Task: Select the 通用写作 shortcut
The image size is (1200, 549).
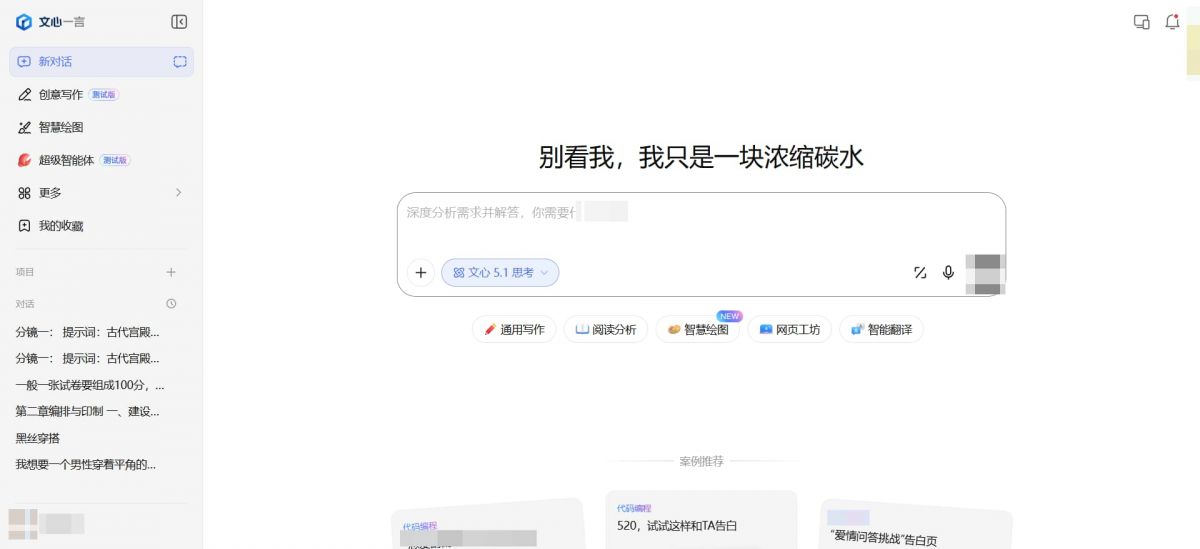Action: click(514, 330)
